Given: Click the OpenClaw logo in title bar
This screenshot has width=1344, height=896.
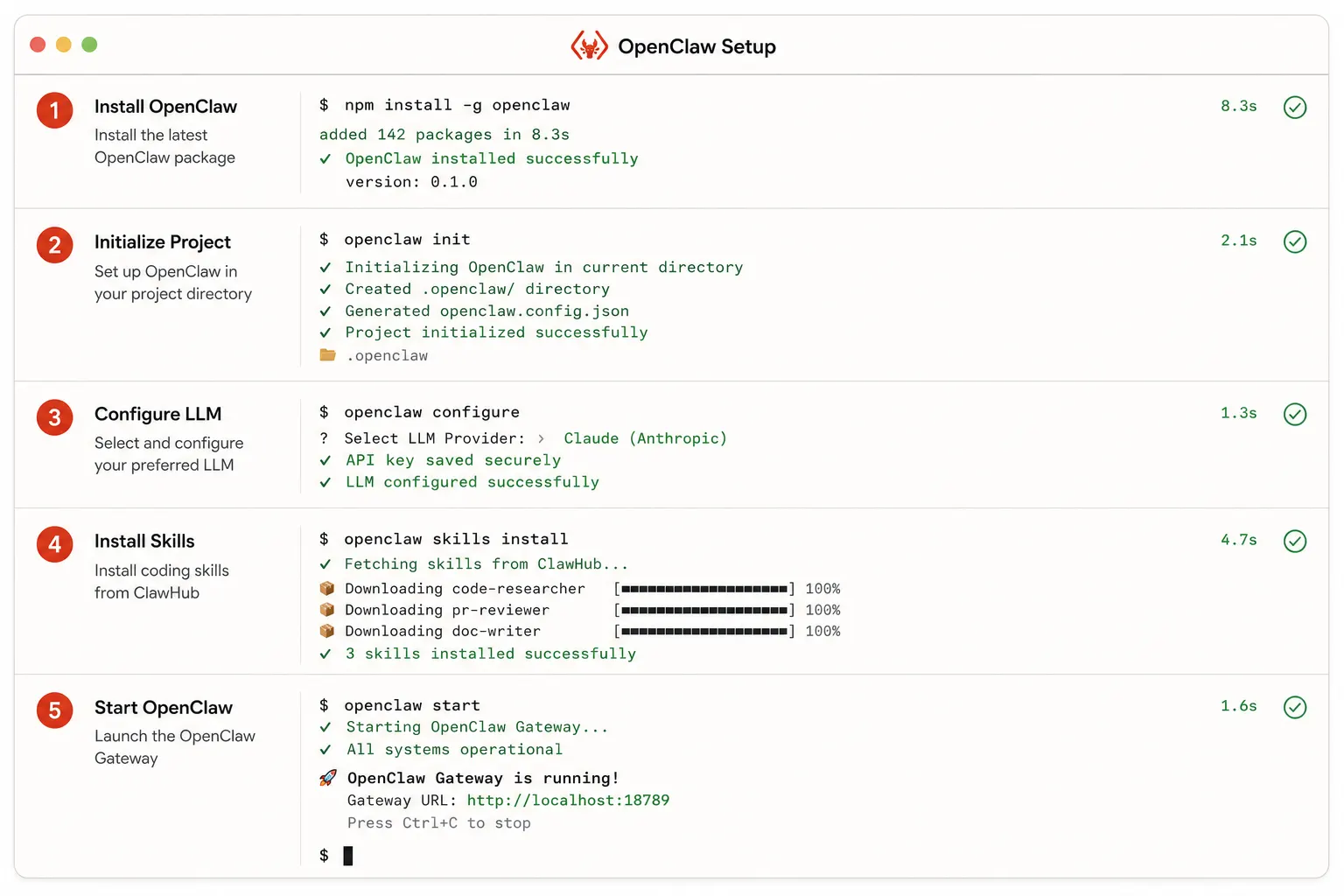Looking at the screenshot, I should pyautogui.click(x=589, y=45).
